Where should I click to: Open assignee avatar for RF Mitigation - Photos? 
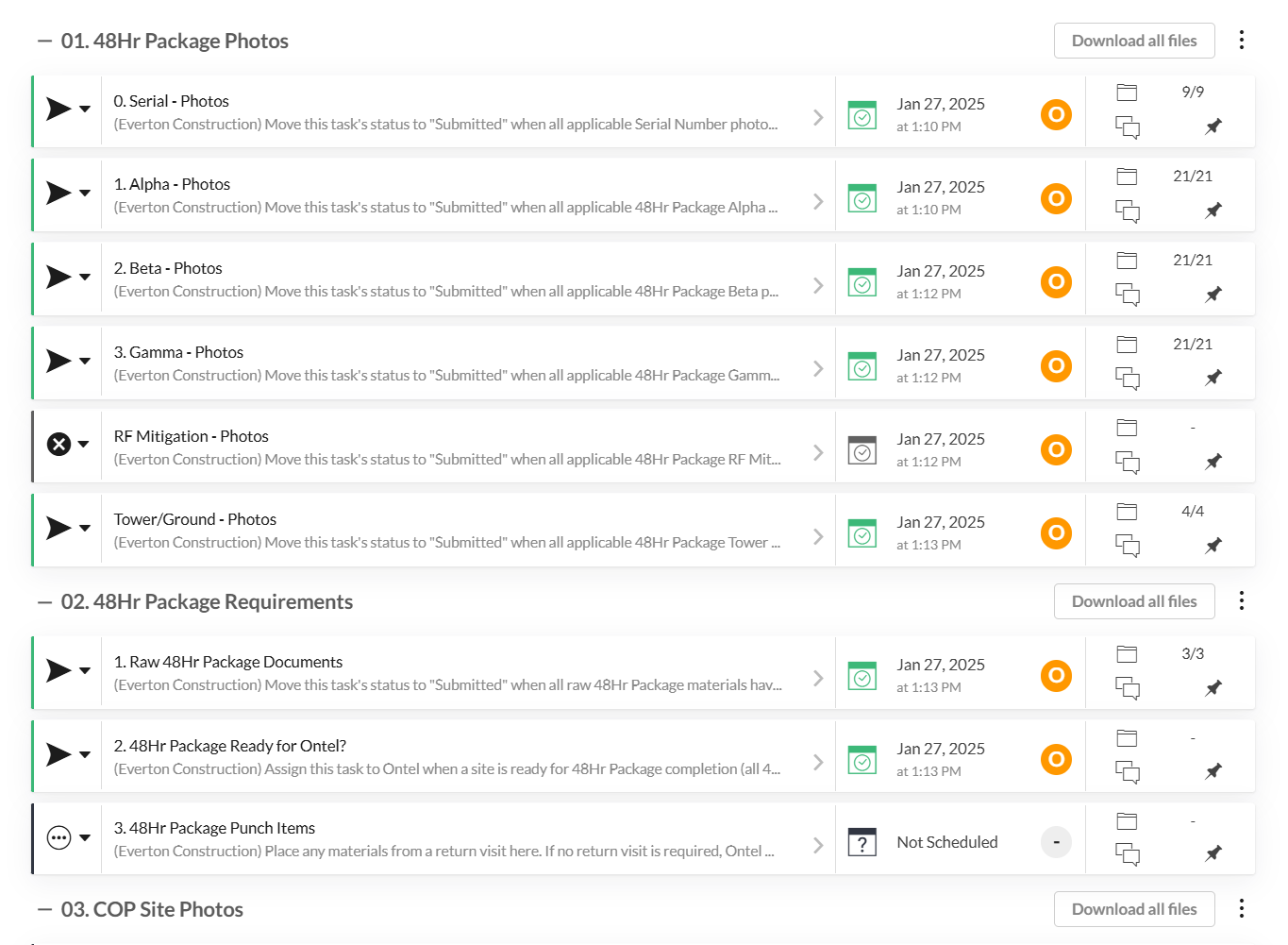click(x=1056, y=449)
